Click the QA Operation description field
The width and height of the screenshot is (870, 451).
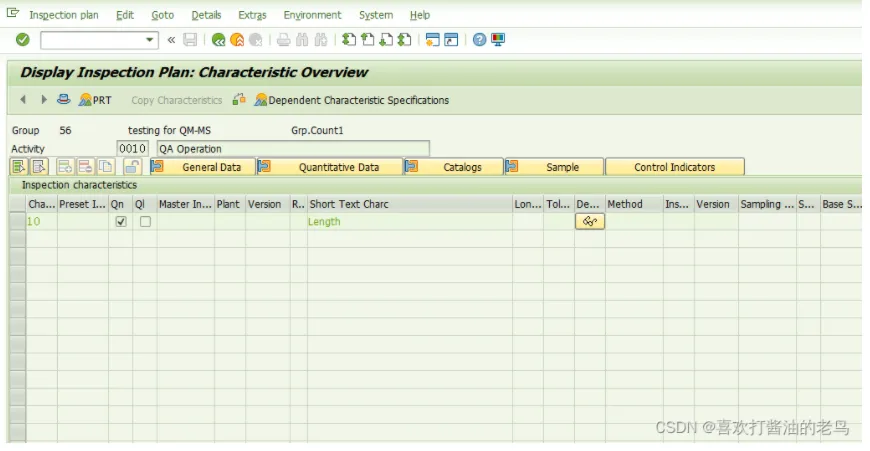pyautogui.click(x=293, y=149)
